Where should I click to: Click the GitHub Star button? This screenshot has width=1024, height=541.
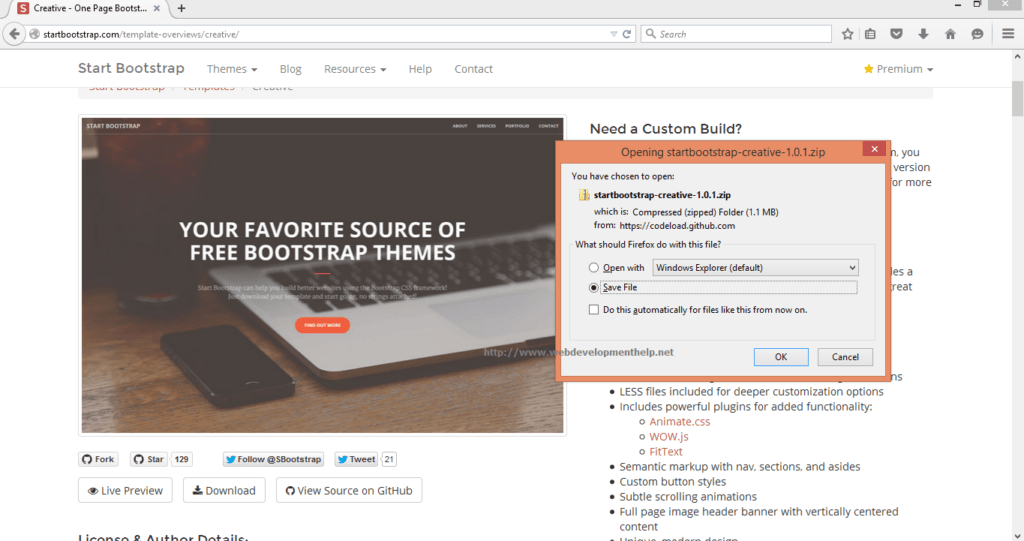tap(148, 459)
